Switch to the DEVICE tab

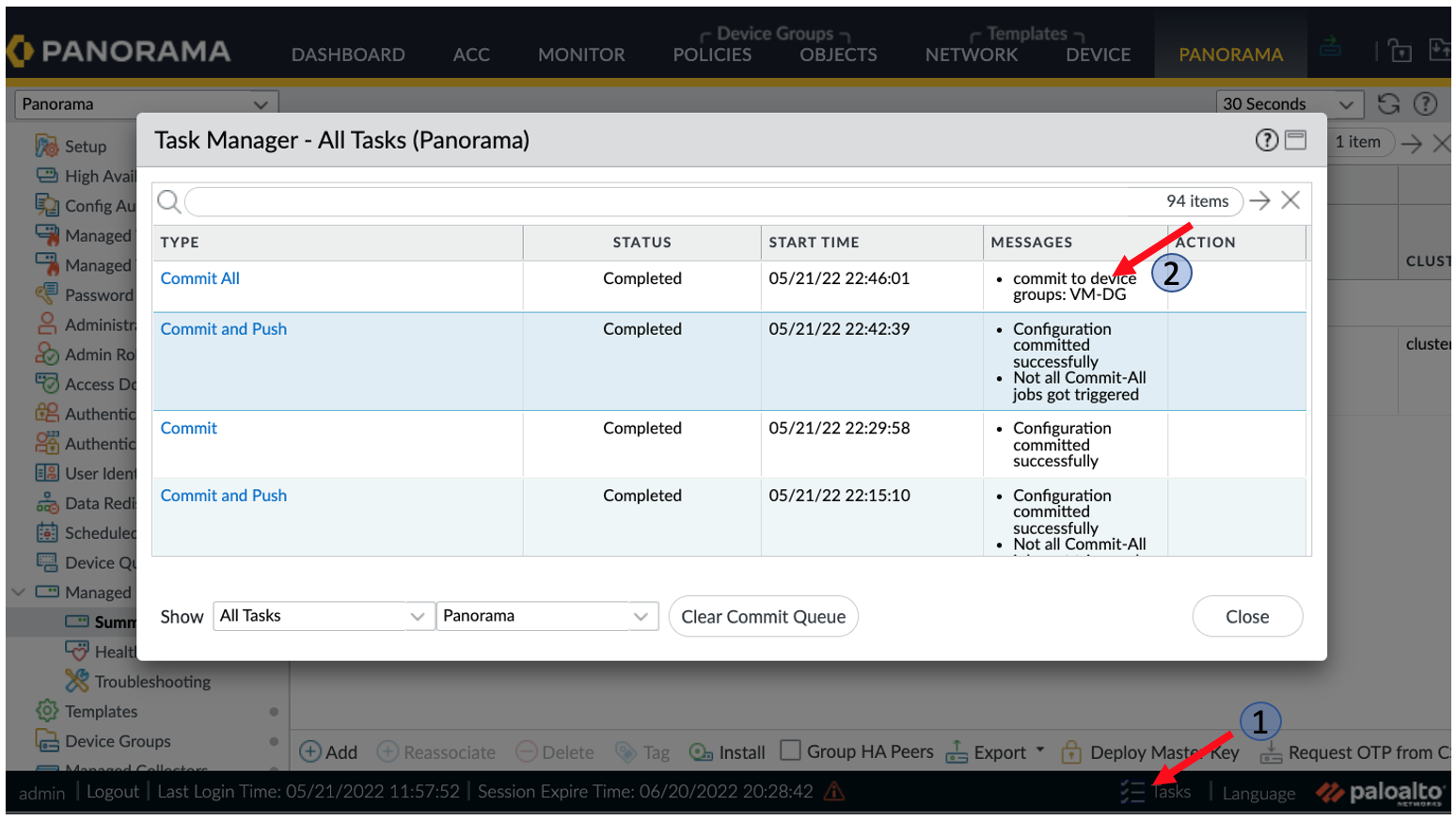point(1099,55)
